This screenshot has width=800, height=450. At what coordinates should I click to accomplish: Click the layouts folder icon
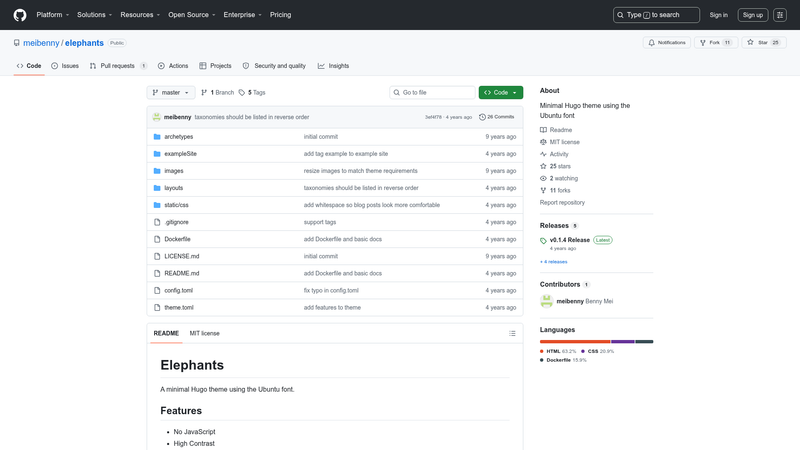[x=157, y=188]
